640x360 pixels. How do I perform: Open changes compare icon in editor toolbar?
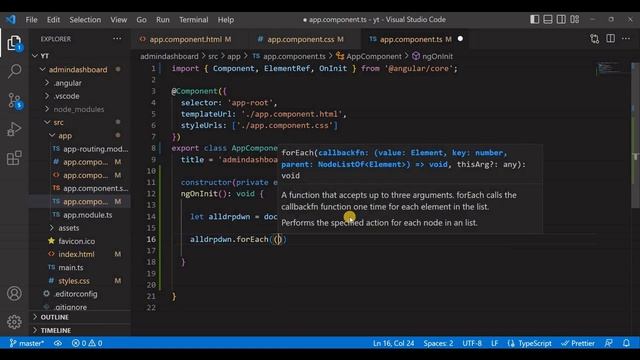(x=595, y=39)
